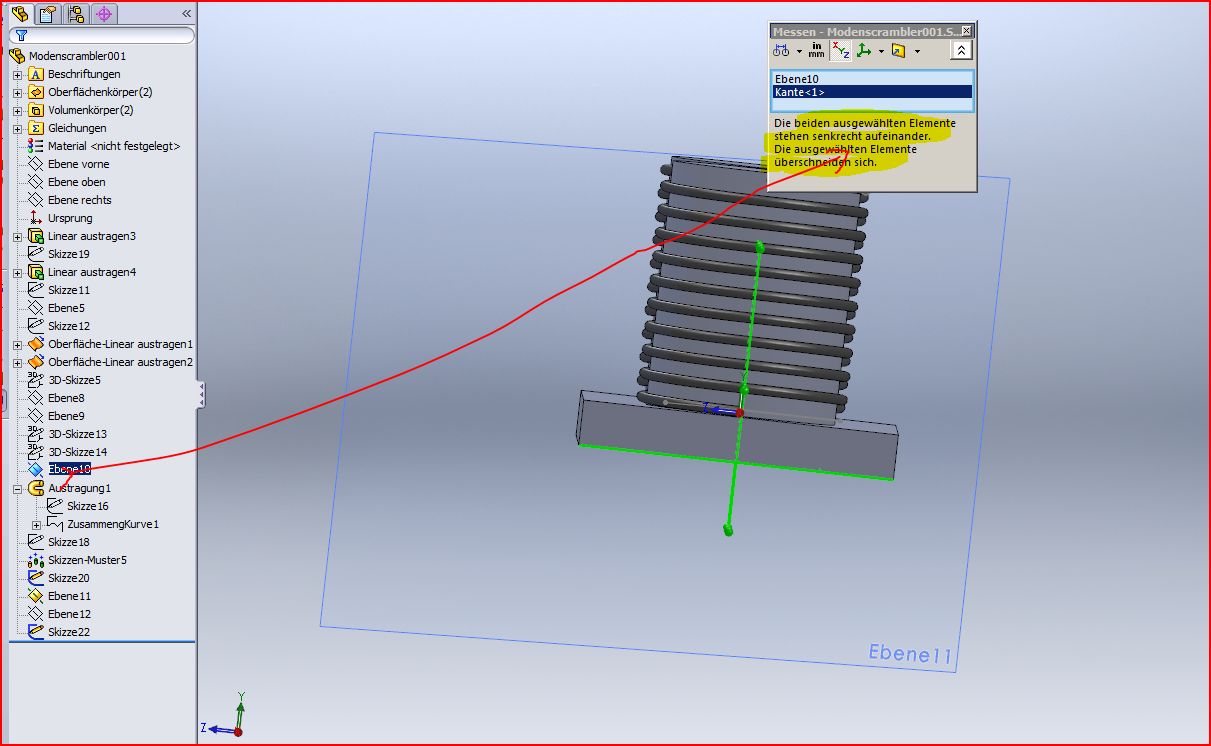Toggle XYZ measurements display in Messen
This screenshot has height=746, width=1211.
841,51
